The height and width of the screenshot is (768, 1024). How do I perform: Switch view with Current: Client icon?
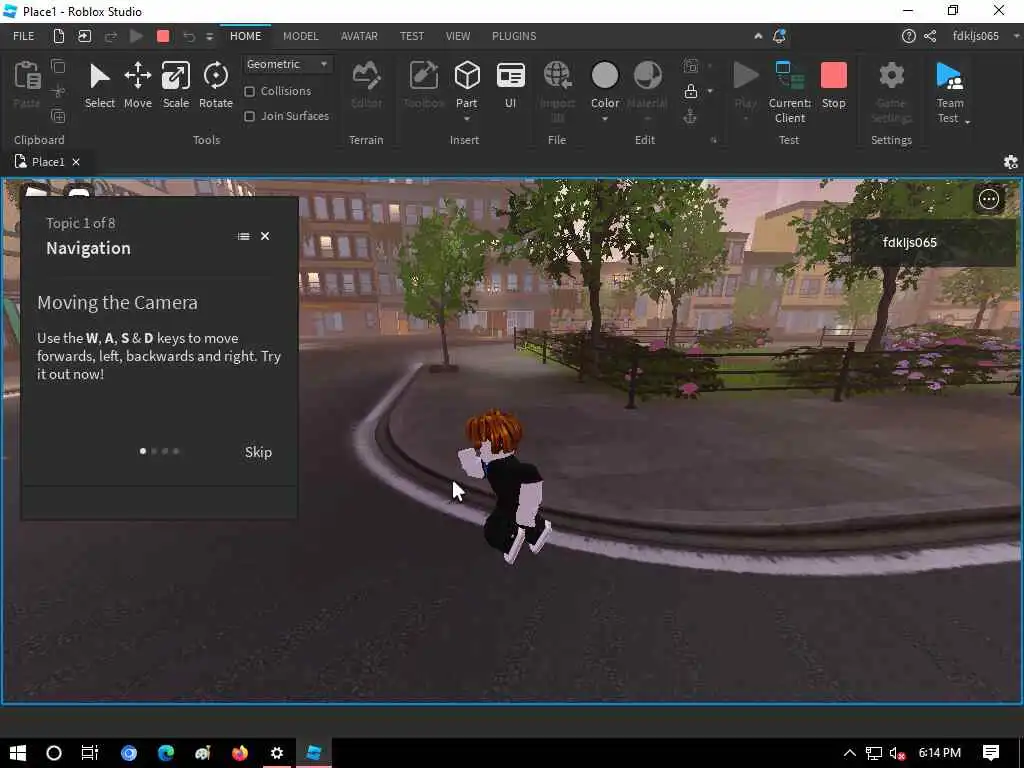(x=789, y=75)
